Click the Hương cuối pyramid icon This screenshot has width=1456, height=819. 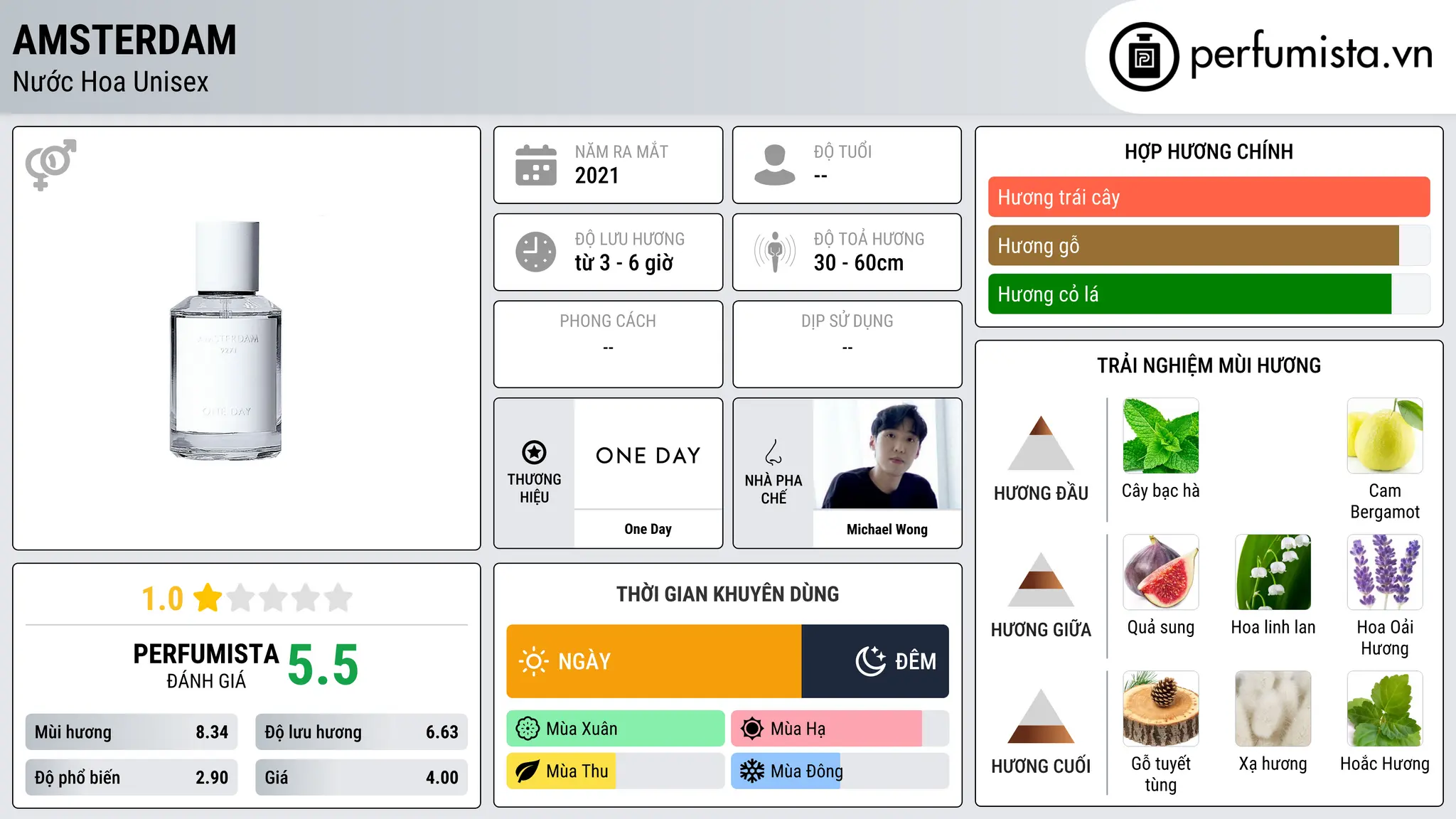coord(1042,716)
